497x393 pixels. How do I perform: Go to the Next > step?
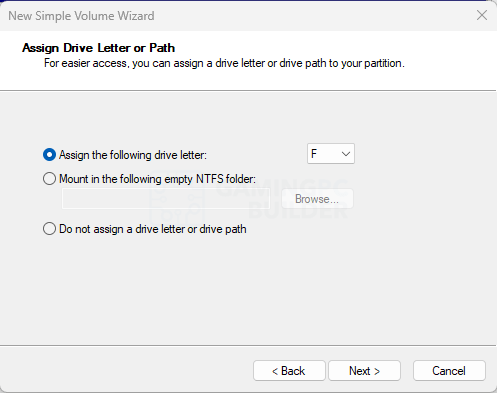pyautogui.click(x=364, y=371)
